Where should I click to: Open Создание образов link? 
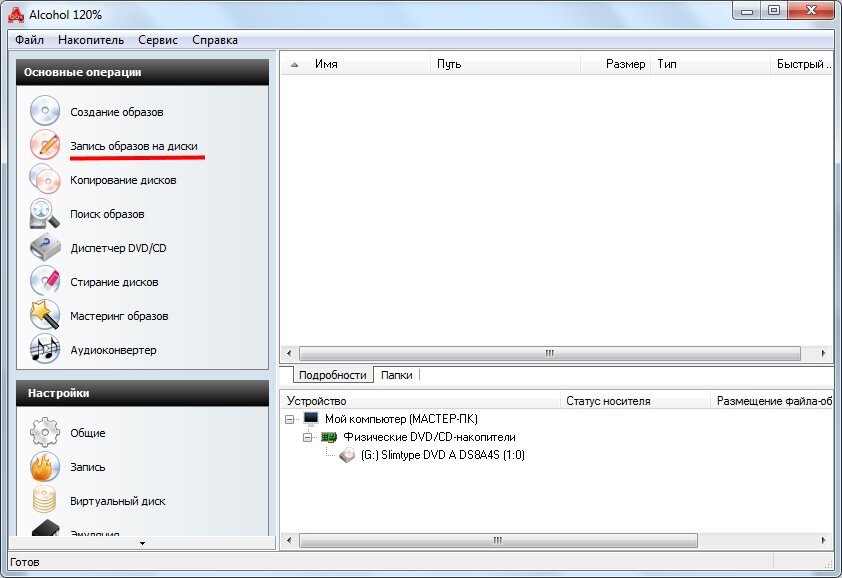click(117, 112)
